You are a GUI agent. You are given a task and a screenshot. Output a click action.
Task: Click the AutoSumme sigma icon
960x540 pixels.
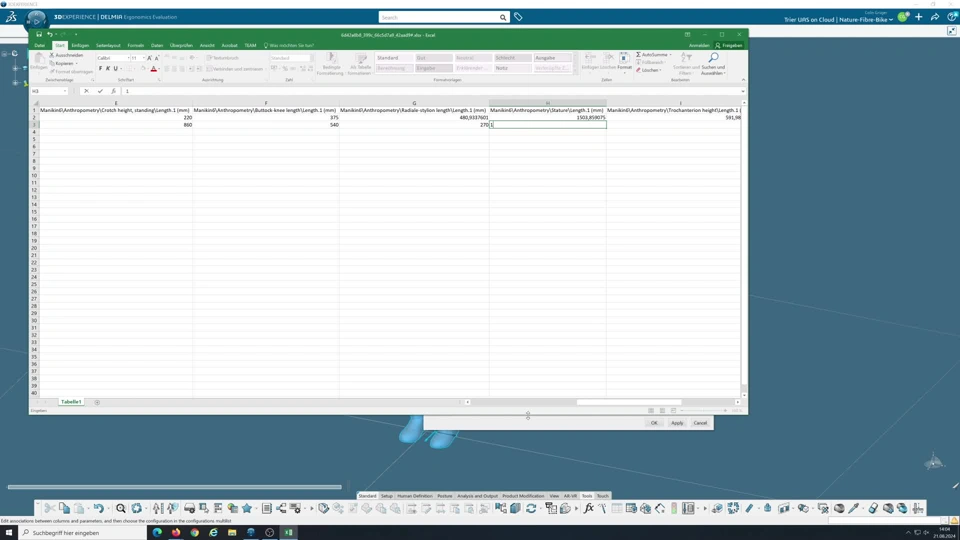coord(639,55)
